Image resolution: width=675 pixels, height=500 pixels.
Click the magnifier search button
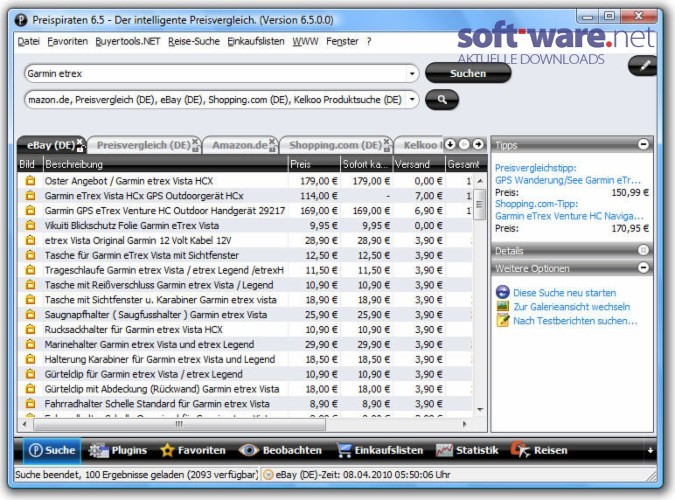click(x=442, y=99)
